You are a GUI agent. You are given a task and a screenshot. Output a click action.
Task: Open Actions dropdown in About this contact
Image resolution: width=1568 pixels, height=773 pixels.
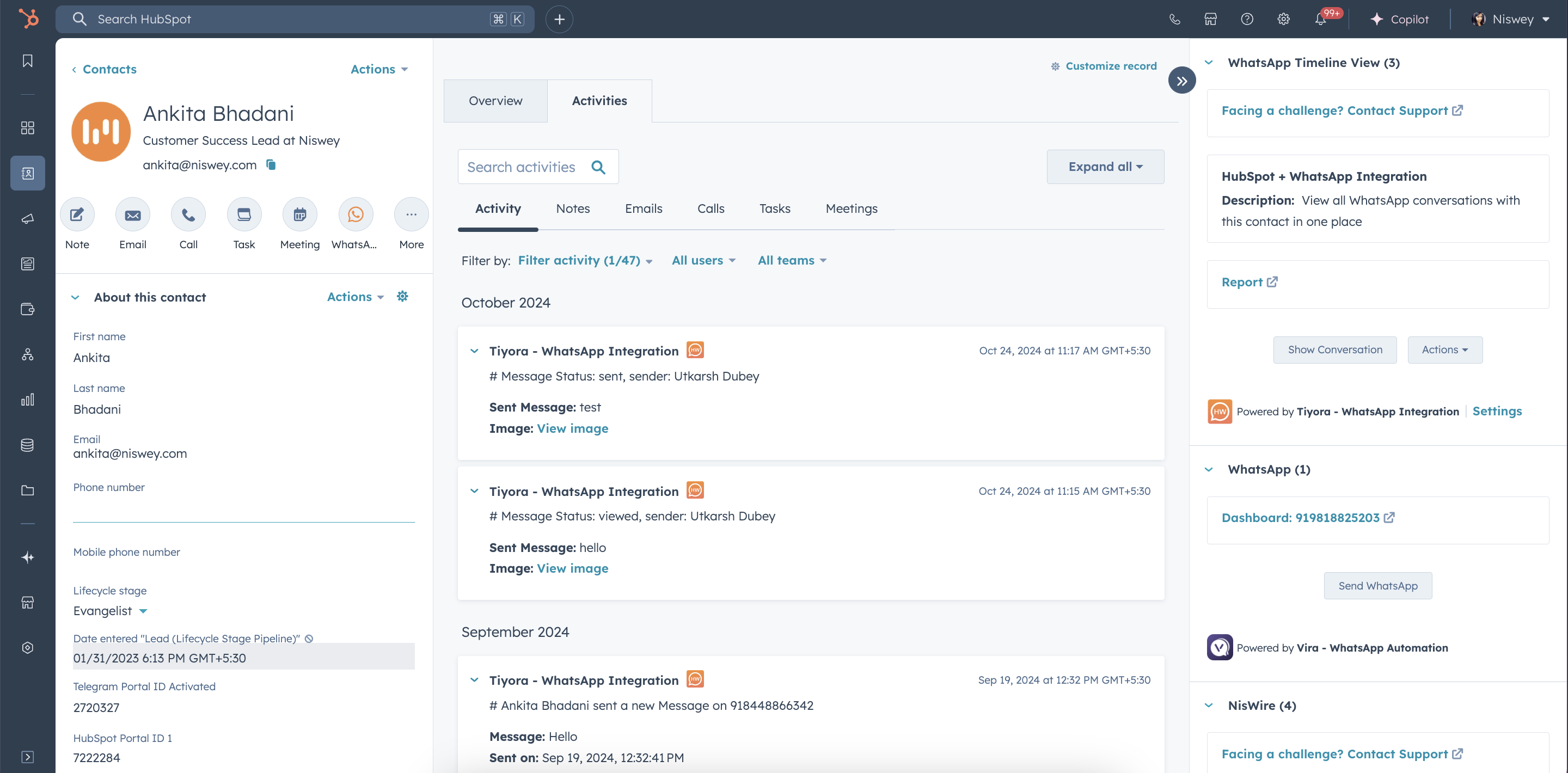356,297
